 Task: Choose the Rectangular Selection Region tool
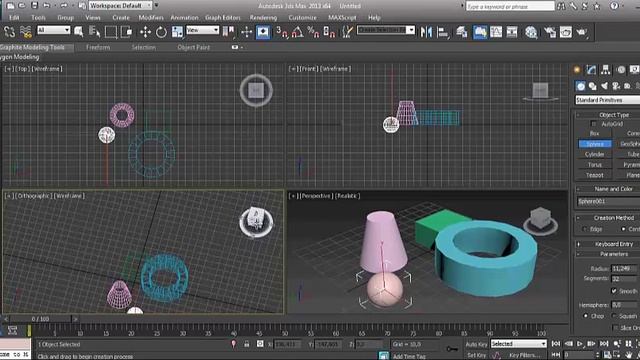[x=111, y=32]
